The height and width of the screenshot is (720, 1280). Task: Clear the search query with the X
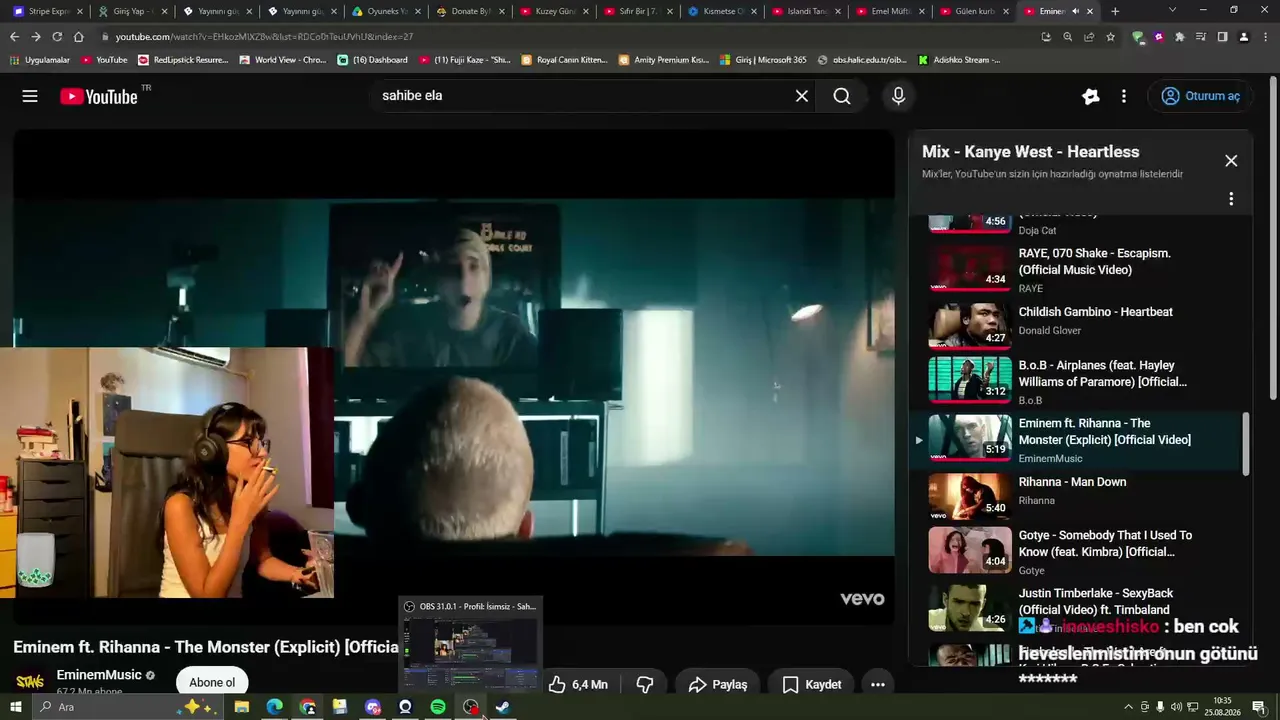tap(802, 96)
